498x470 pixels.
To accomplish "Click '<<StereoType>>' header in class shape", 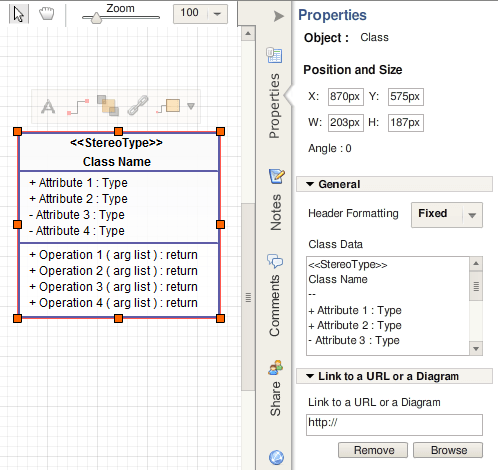I will tap(116, 143).
